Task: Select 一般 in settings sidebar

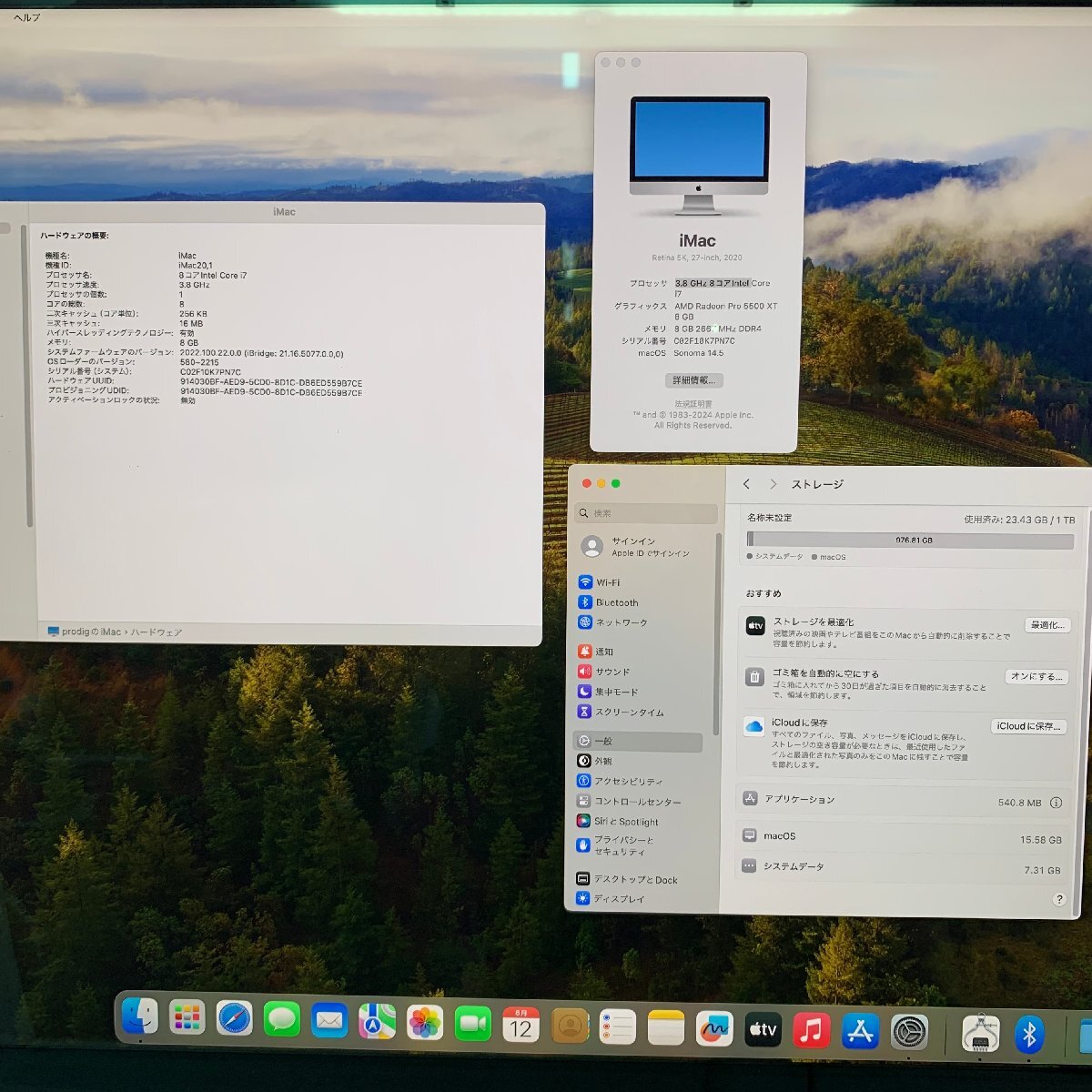Action: coord(638,742)
